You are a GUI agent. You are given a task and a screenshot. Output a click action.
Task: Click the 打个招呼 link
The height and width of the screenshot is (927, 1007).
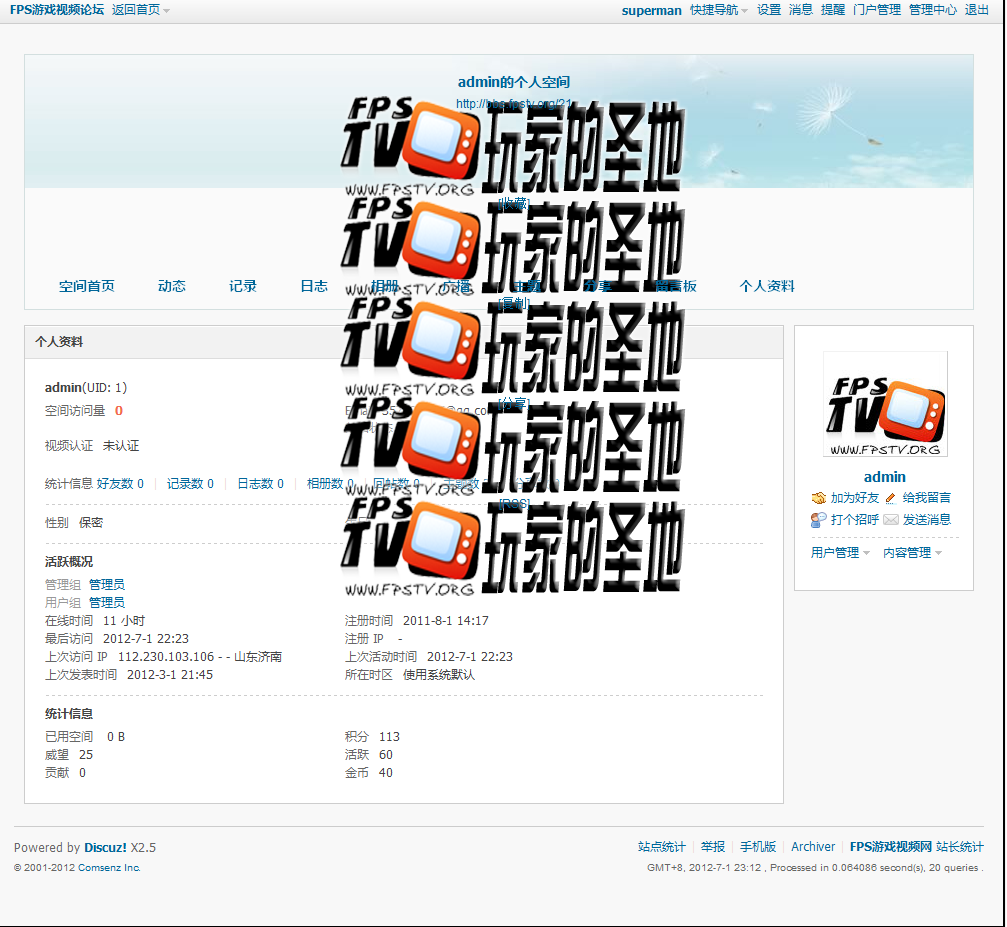[854, 520]
